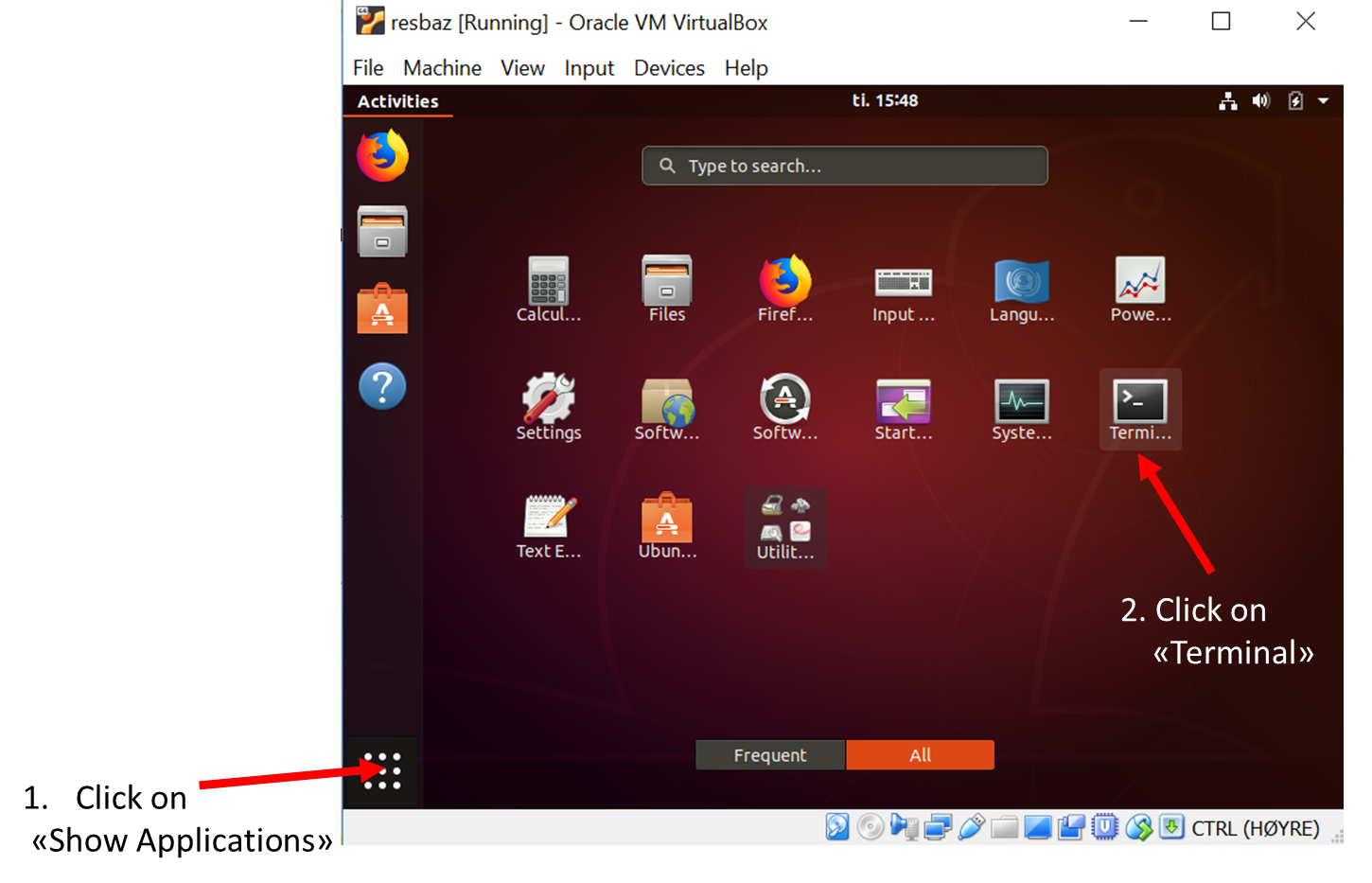Open Help from the dock
1372x883 pixels.
[382, 386]
